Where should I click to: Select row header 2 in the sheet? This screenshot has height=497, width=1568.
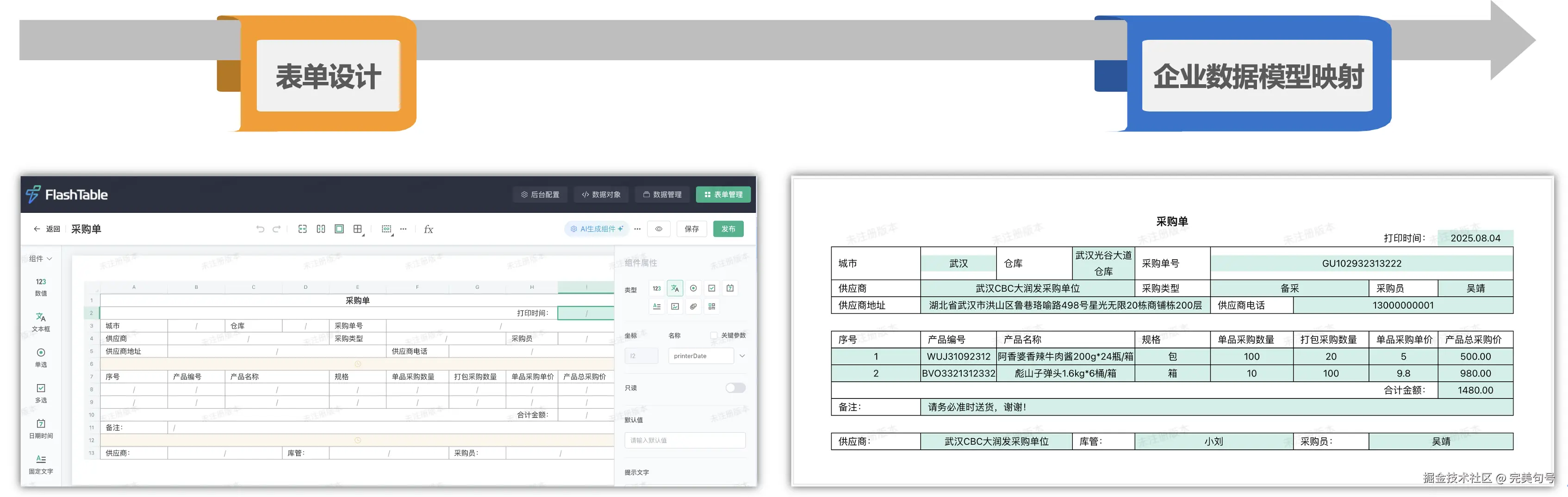[92, 313]
